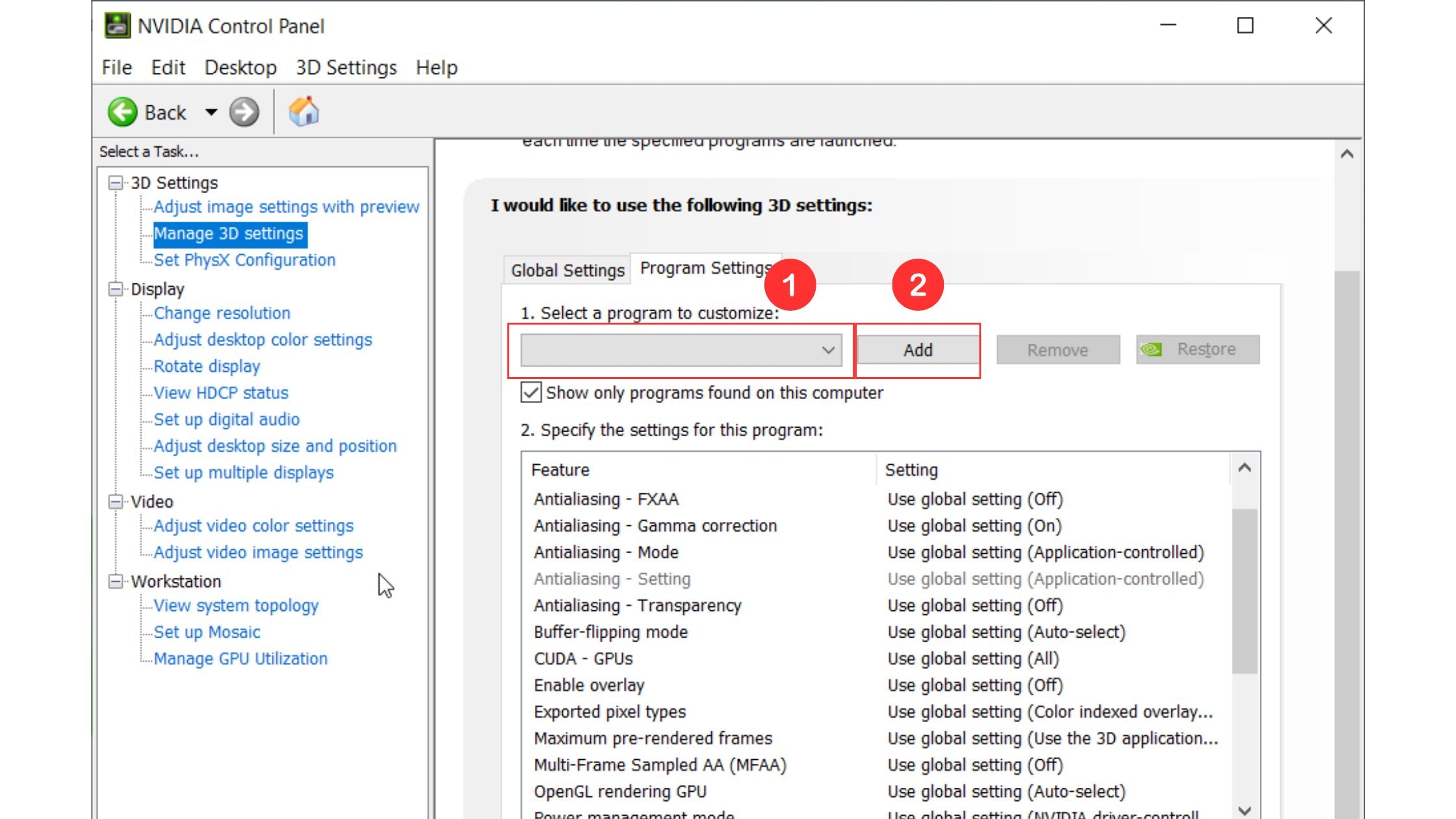The width and height of the screenshot is (1456, 819).
Task: Open Set PhysX Configuration task
Action: coord(244,260)
